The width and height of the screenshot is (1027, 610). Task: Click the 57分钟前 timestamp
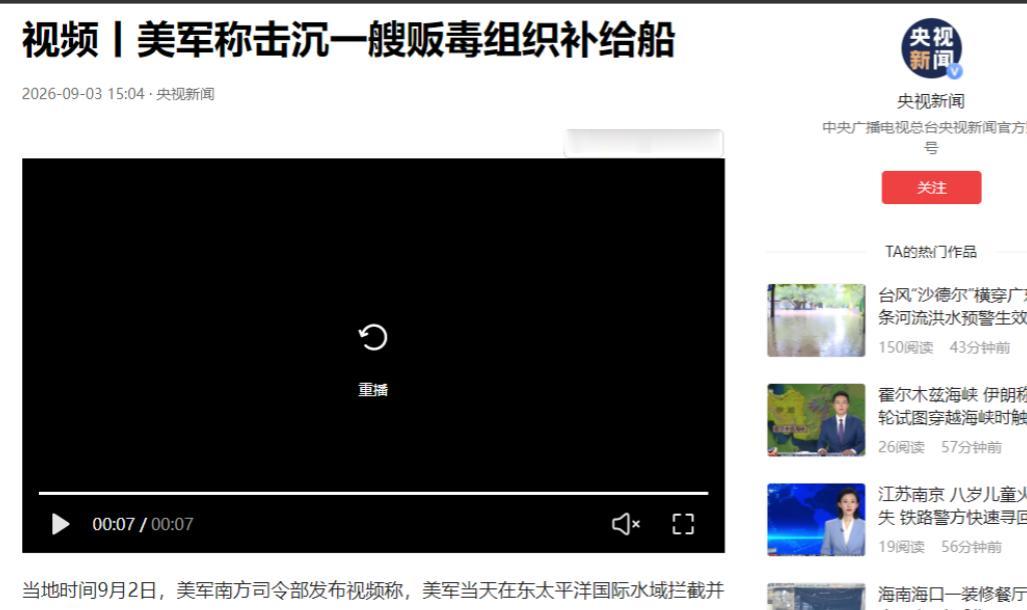971,447
